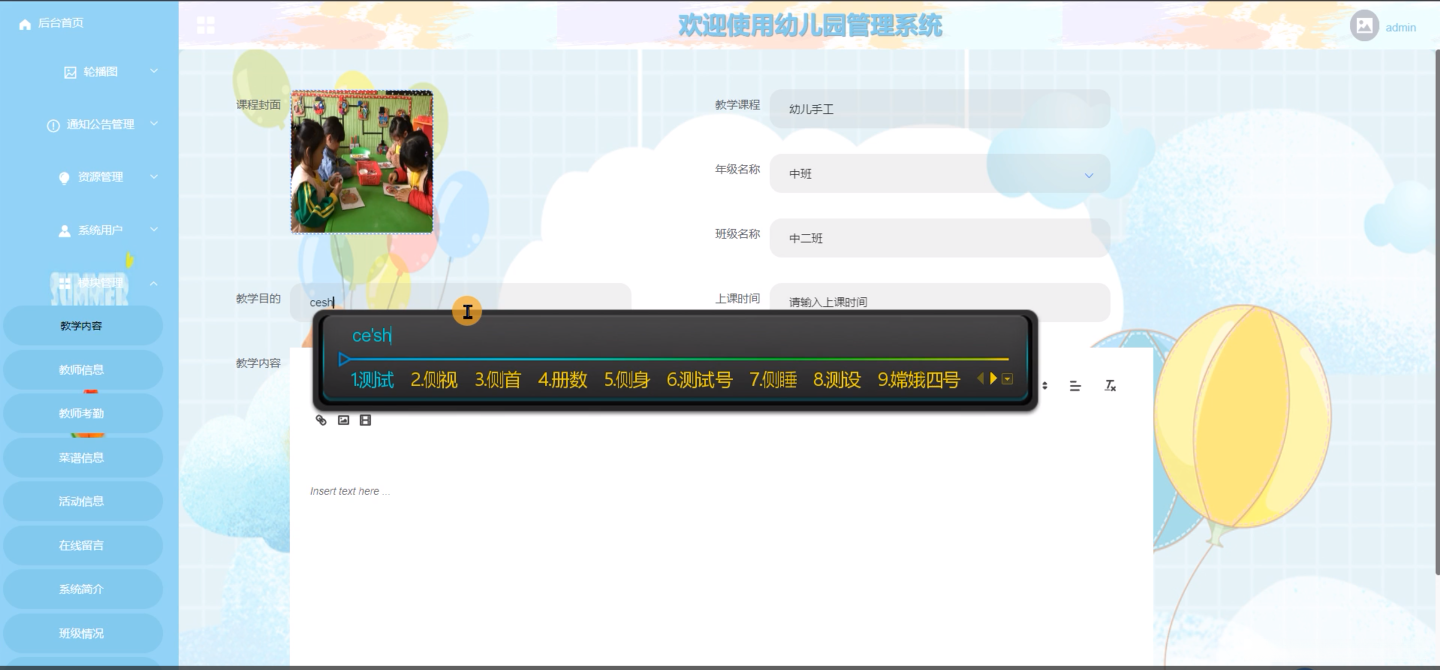Click the admin username link

1400,27
